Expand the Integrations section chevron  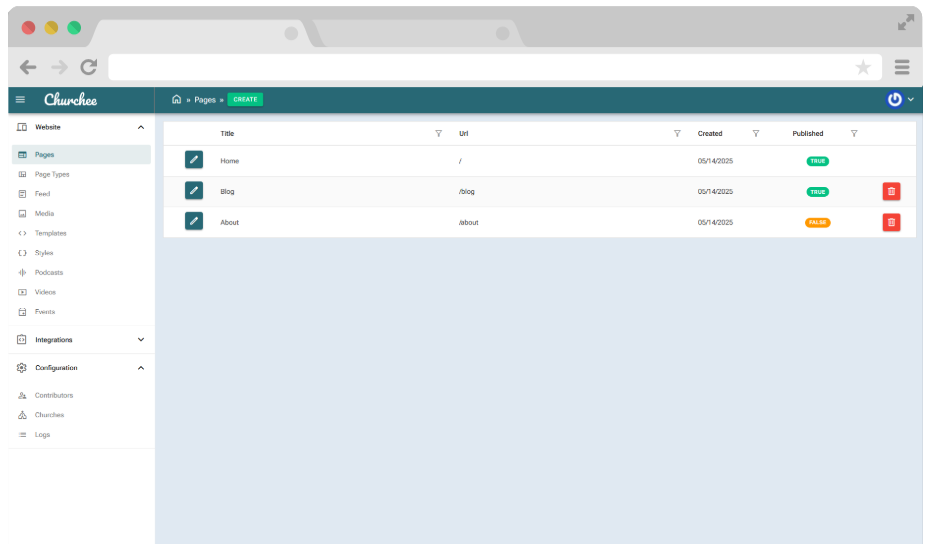[x=141, y=339]
